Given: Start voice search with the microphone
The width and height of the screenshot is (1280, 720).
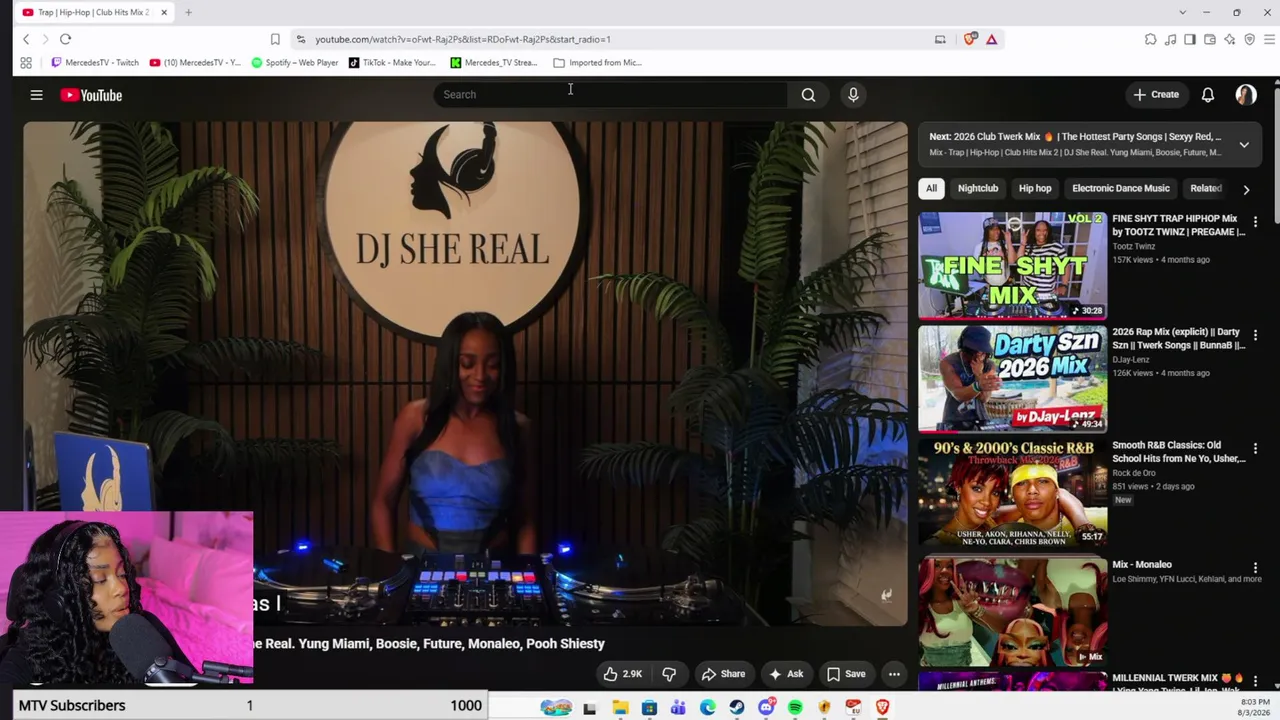Looking at the screenshot, I should click(853, 94).
